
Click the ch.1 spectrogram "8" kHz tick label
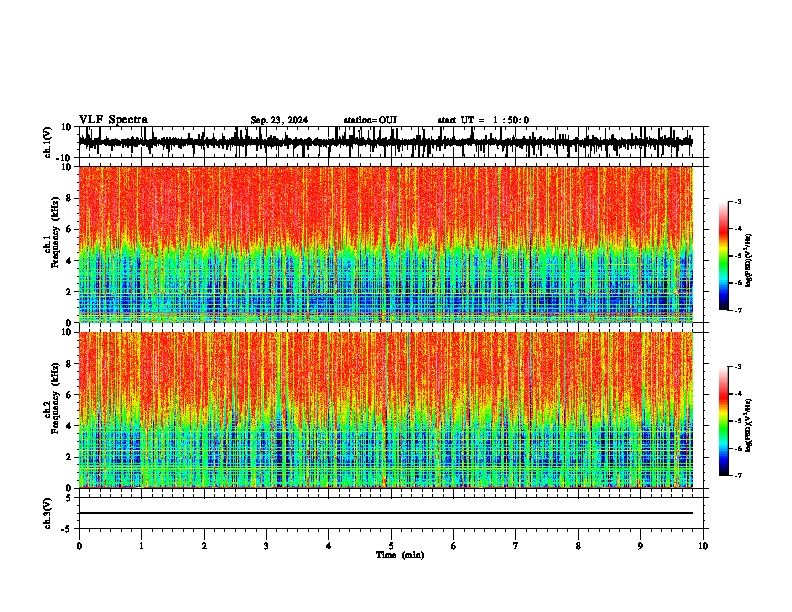70,198
